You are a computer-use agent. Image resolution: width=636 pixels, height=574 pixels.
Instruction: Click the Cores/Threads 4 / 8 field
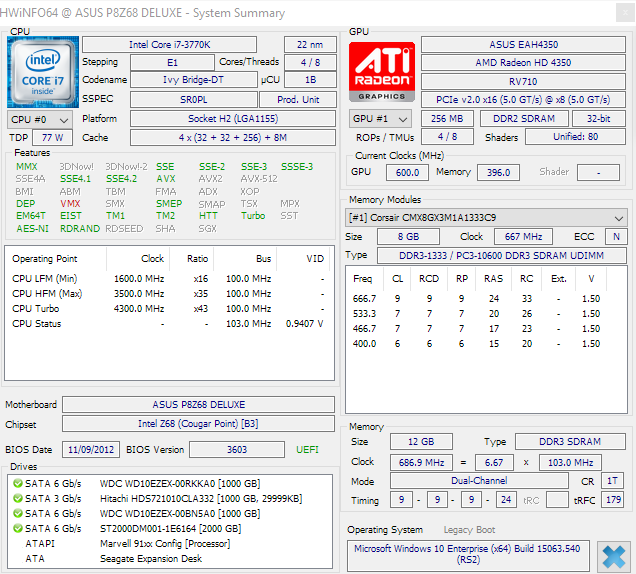click(x=310, y=62)
